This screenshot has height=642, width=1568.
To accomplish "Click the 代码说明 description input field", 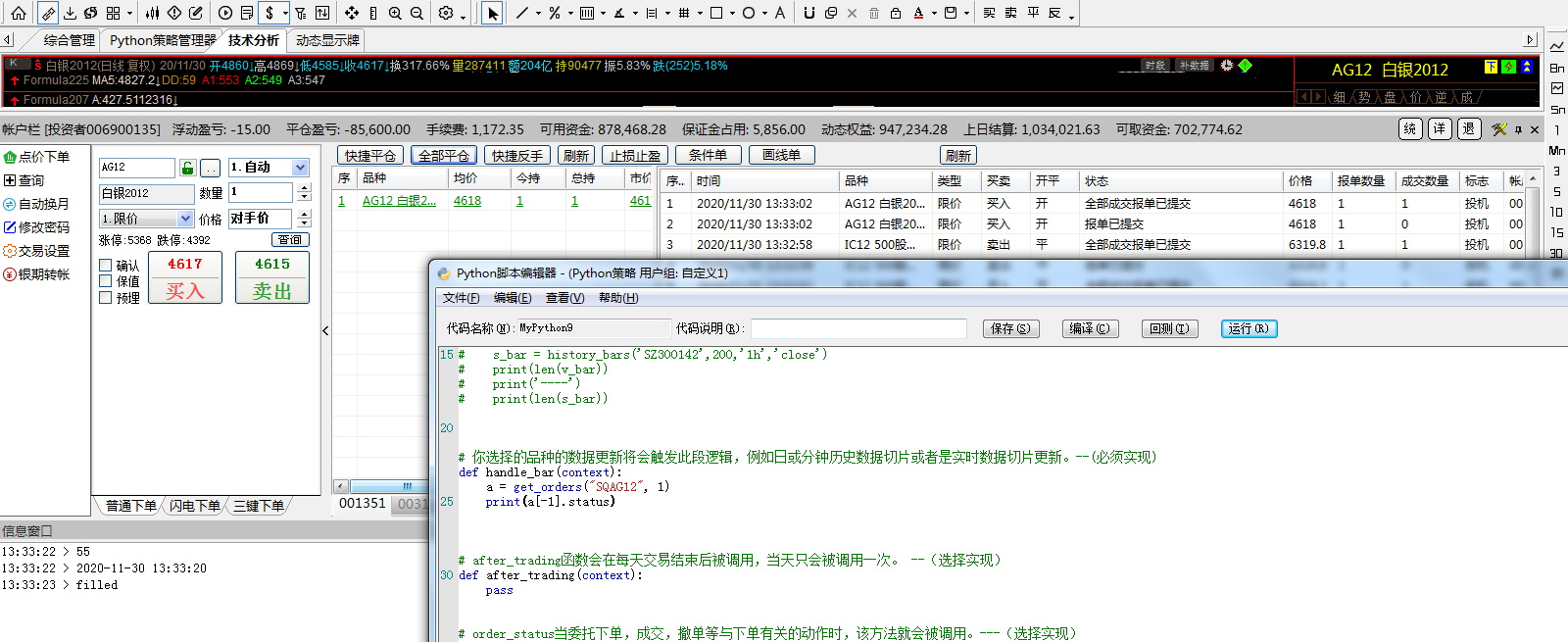I will pyautogui.click(x=858, y=328).
